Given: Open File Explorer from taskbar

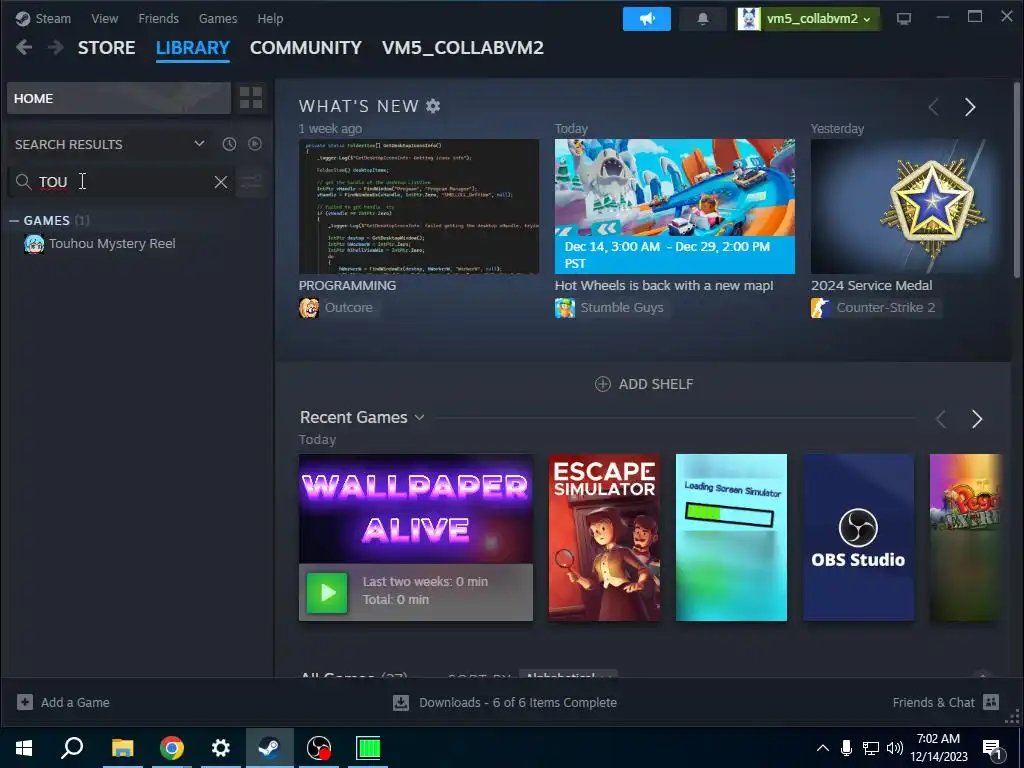Looking at the screenshot, I should coord(122,748).
